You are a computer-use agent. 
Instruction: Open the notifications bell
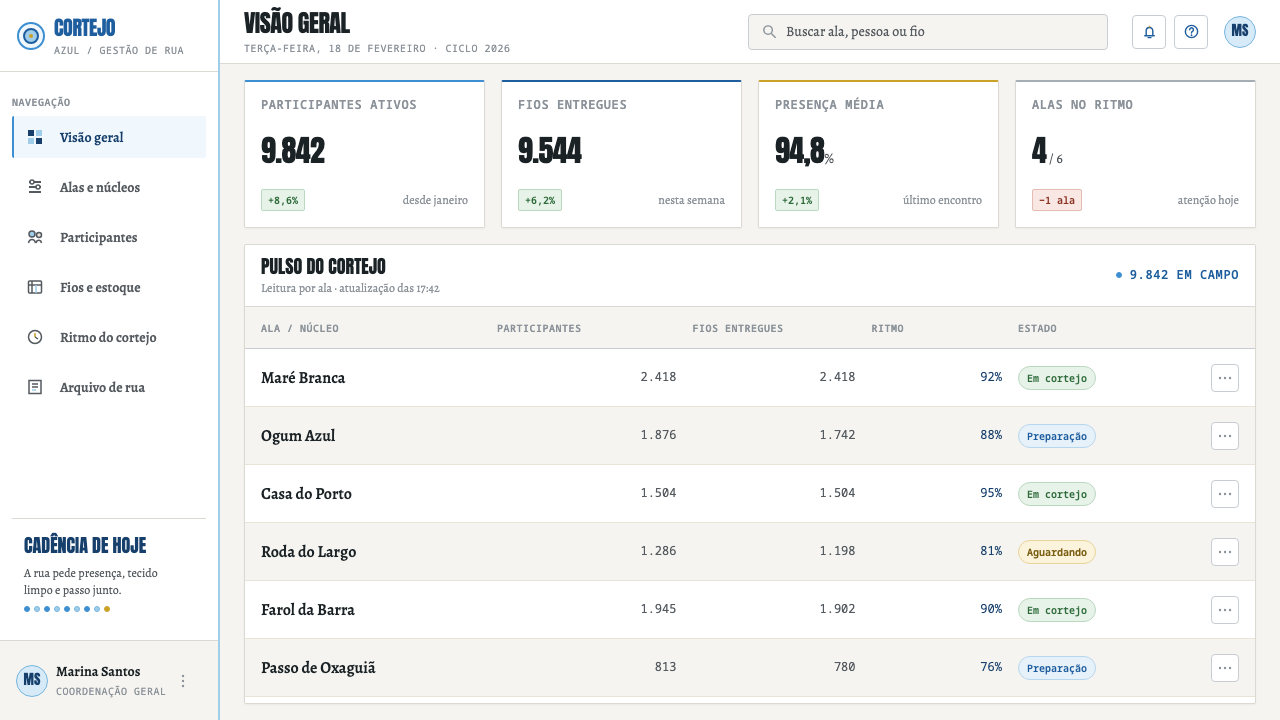pyautogui.click(x=1149, y=32)
